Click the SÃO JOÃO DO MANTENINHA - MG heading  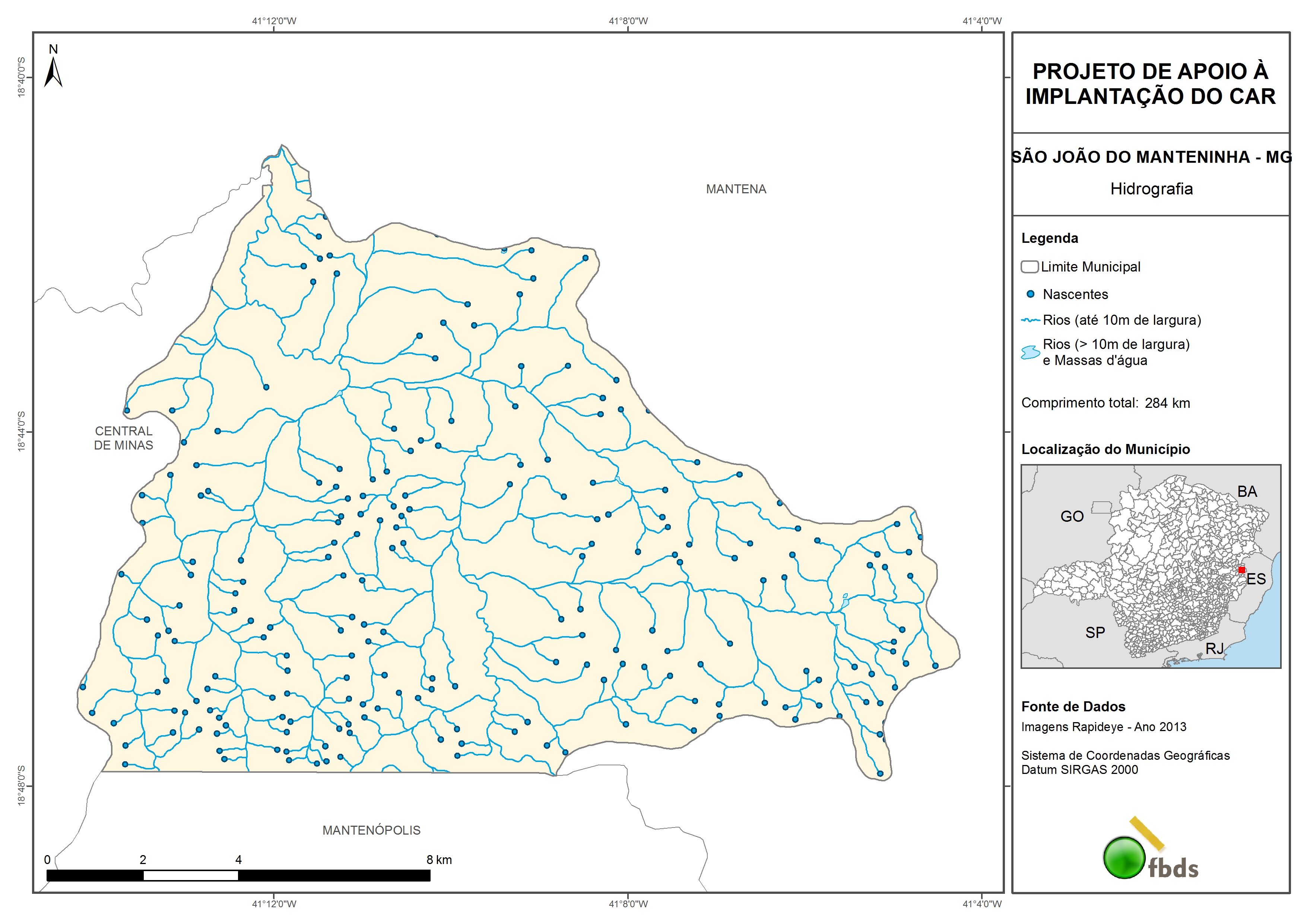[1151, 157]
